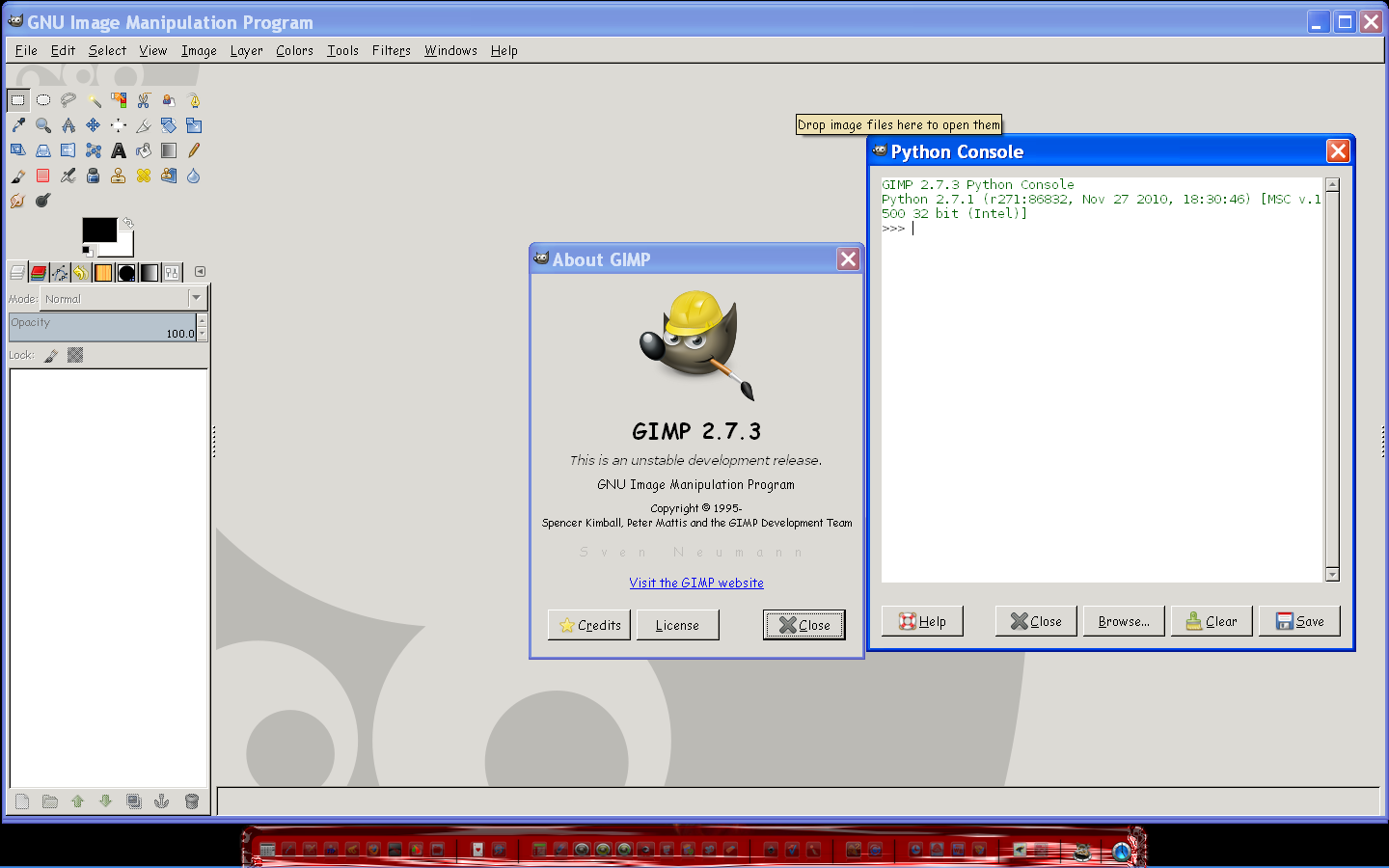Click Credits in About GIMP dialog
The image size is (1389, 868).
[x=589, y=625]
